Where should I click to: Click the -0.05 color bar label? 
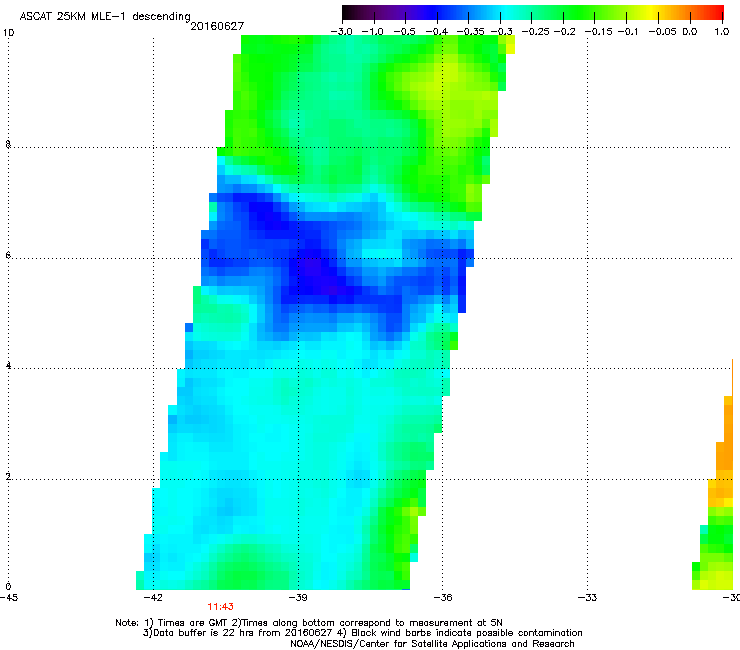click(x=663, y=32)
